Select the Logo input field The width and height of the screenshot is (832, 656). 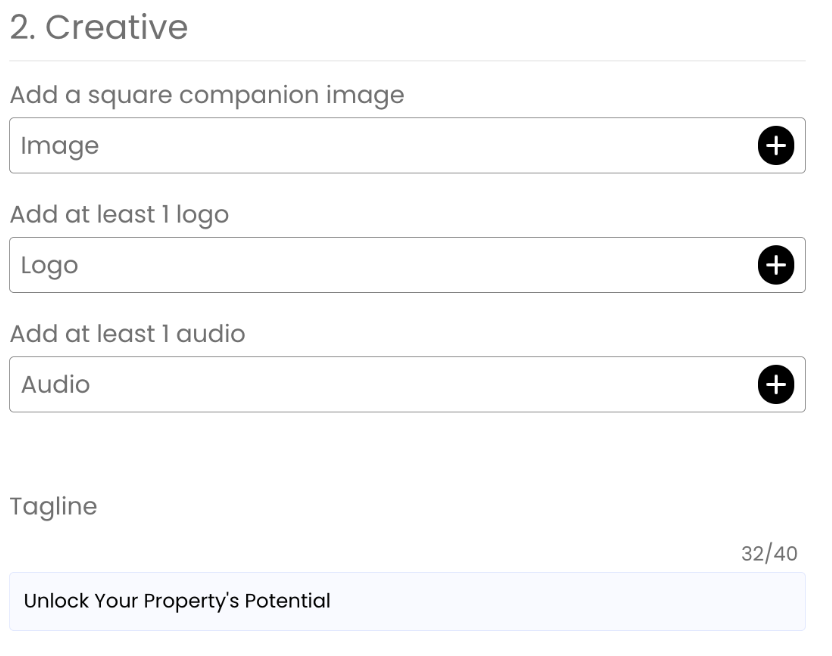click(x=407, y=265)
